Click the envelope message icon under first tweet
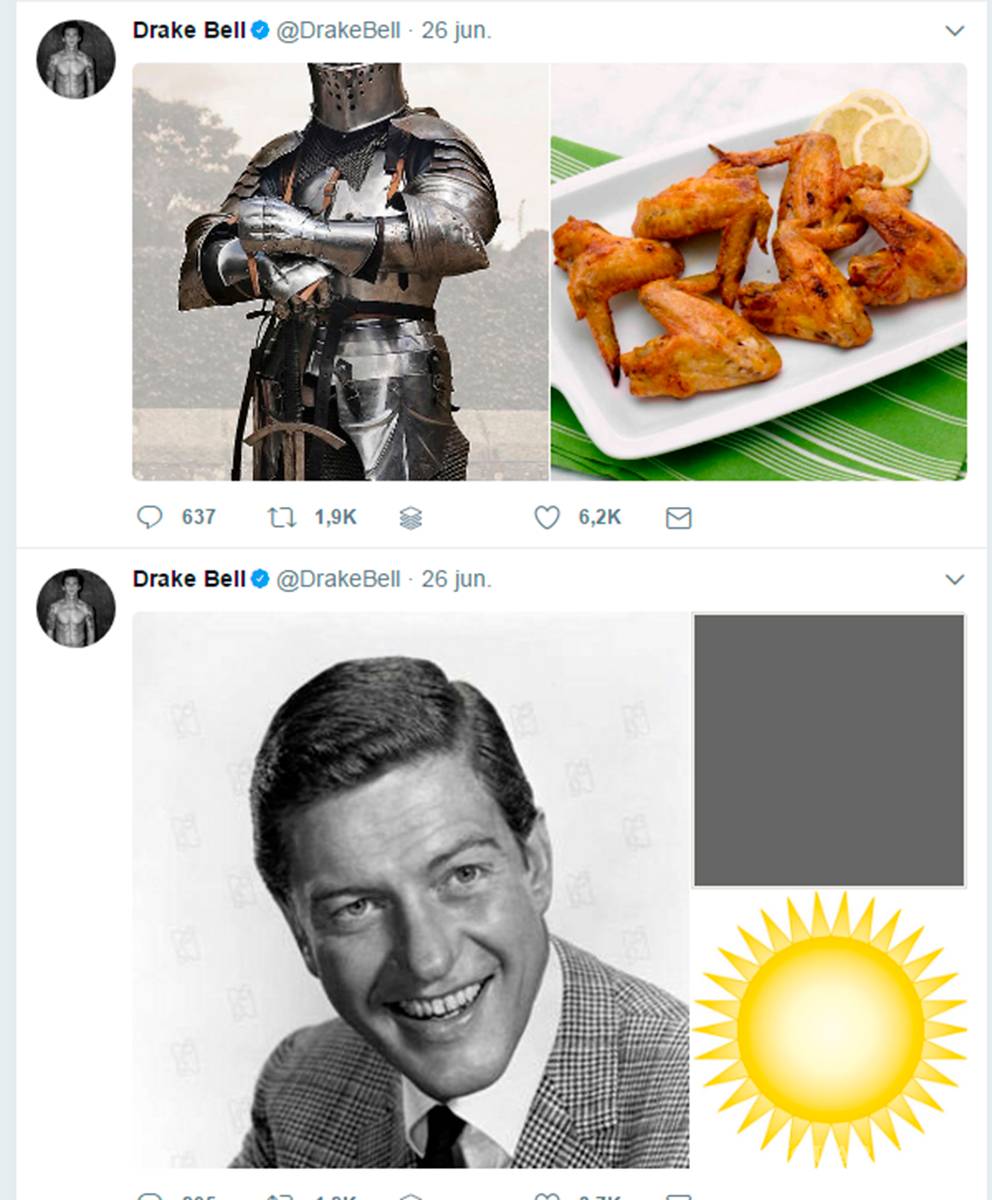The height and width of the screenshot is (1200, 992). 679,518
